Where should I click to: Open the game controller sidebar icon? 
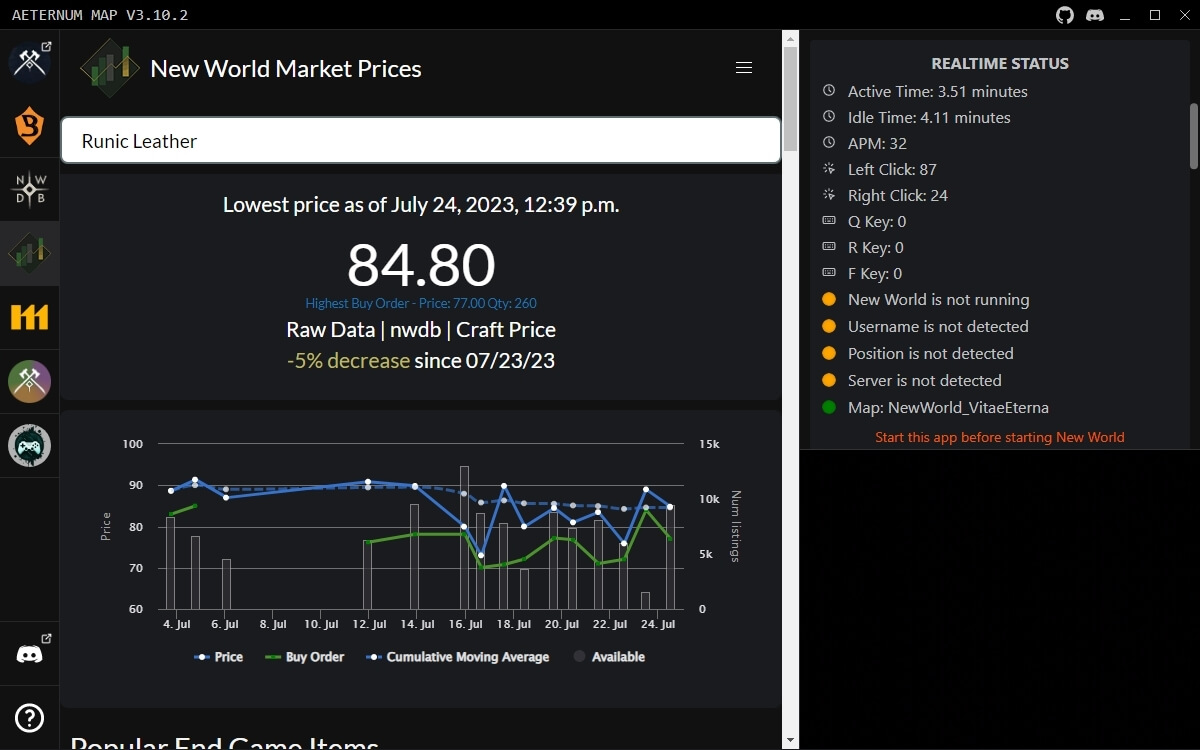click(x=29, y=445)
